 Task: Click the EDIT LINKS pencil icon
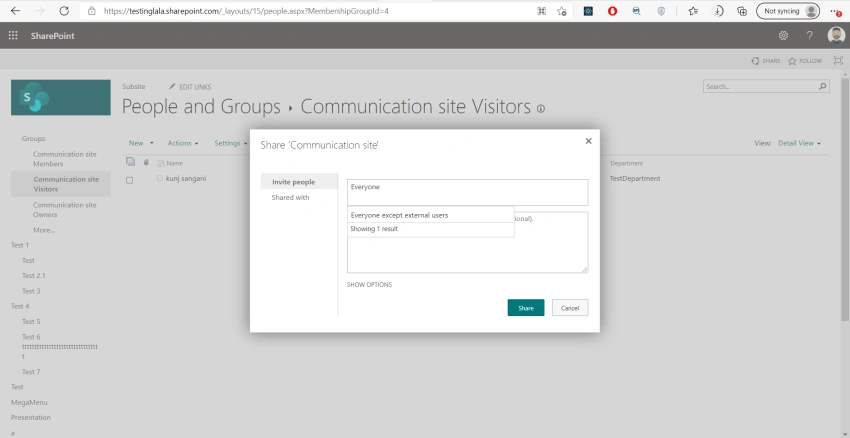pos(172,87)
